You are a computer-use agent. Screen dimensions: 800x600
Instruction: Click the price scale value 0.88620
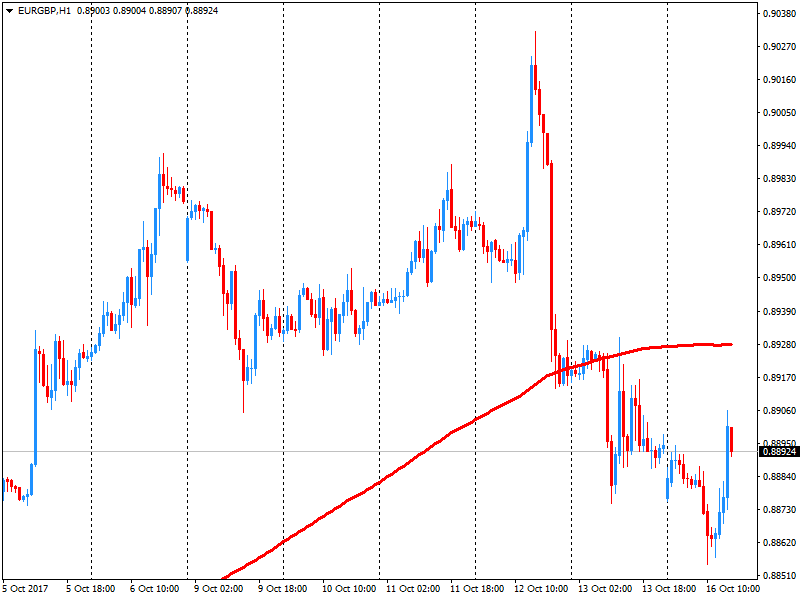[x=779, y=542]
